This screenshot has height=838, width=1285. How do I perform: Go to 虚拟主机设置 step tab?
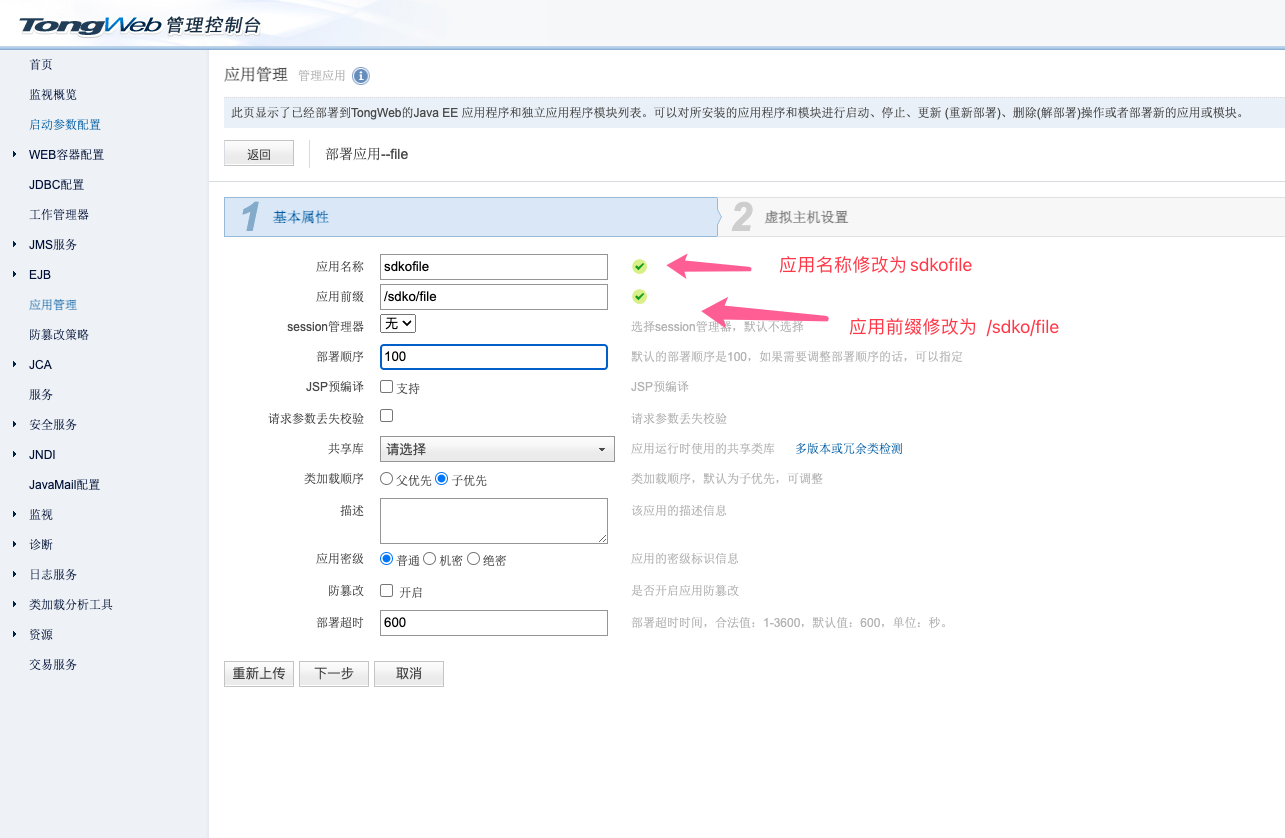805,217
